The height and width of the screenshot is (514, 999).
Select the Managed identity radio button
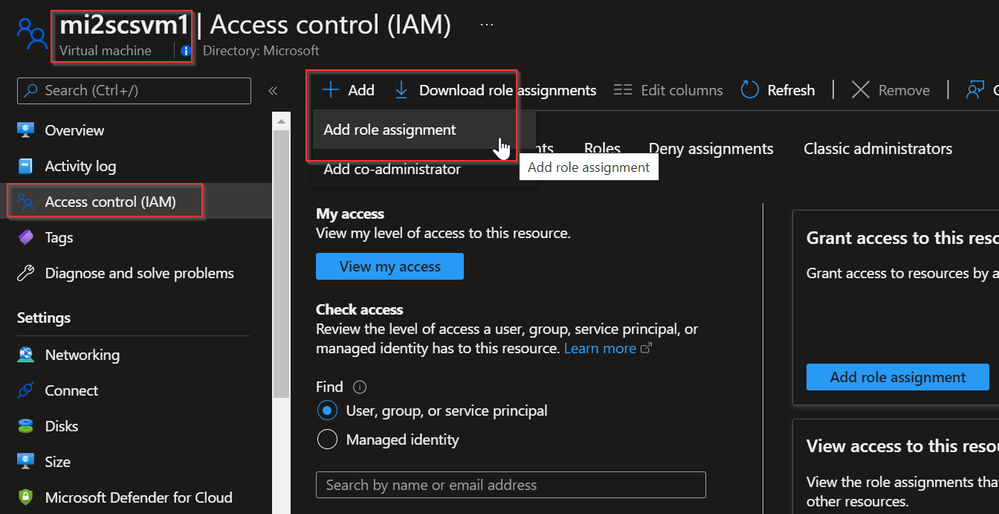click(327, 439)
